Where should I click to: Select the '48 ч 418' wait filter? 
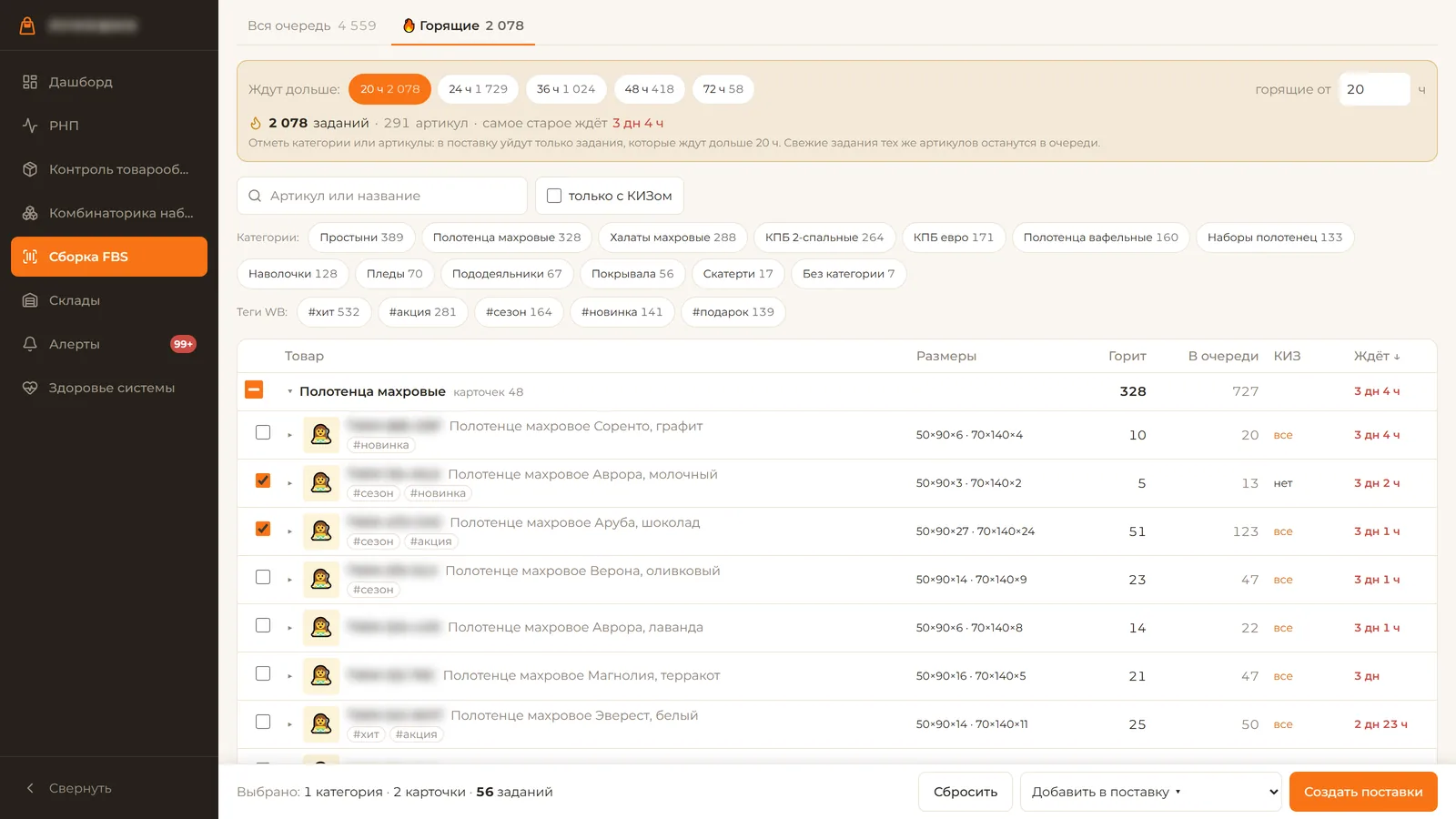tap(650, 89)
